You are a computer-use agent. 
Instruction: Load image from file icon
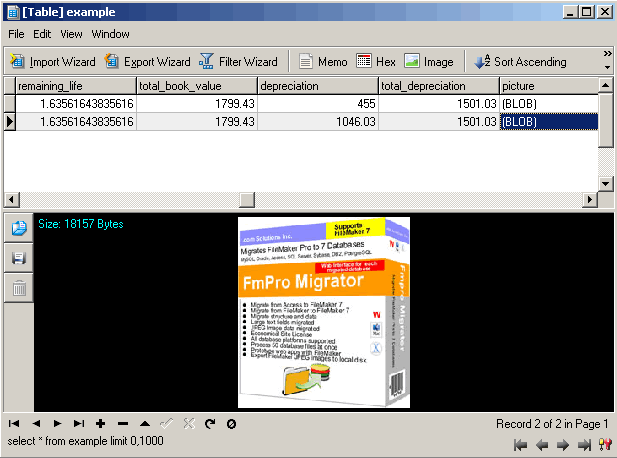point(18,228)
